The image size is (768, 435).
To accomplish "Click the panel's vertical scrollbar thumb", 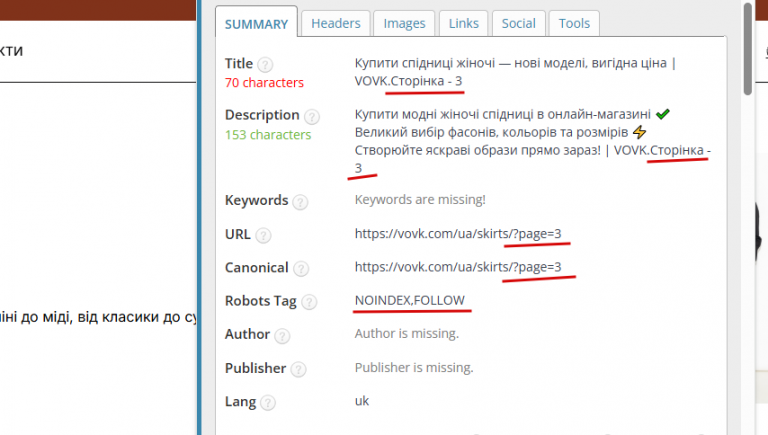I will coord(747,49).
